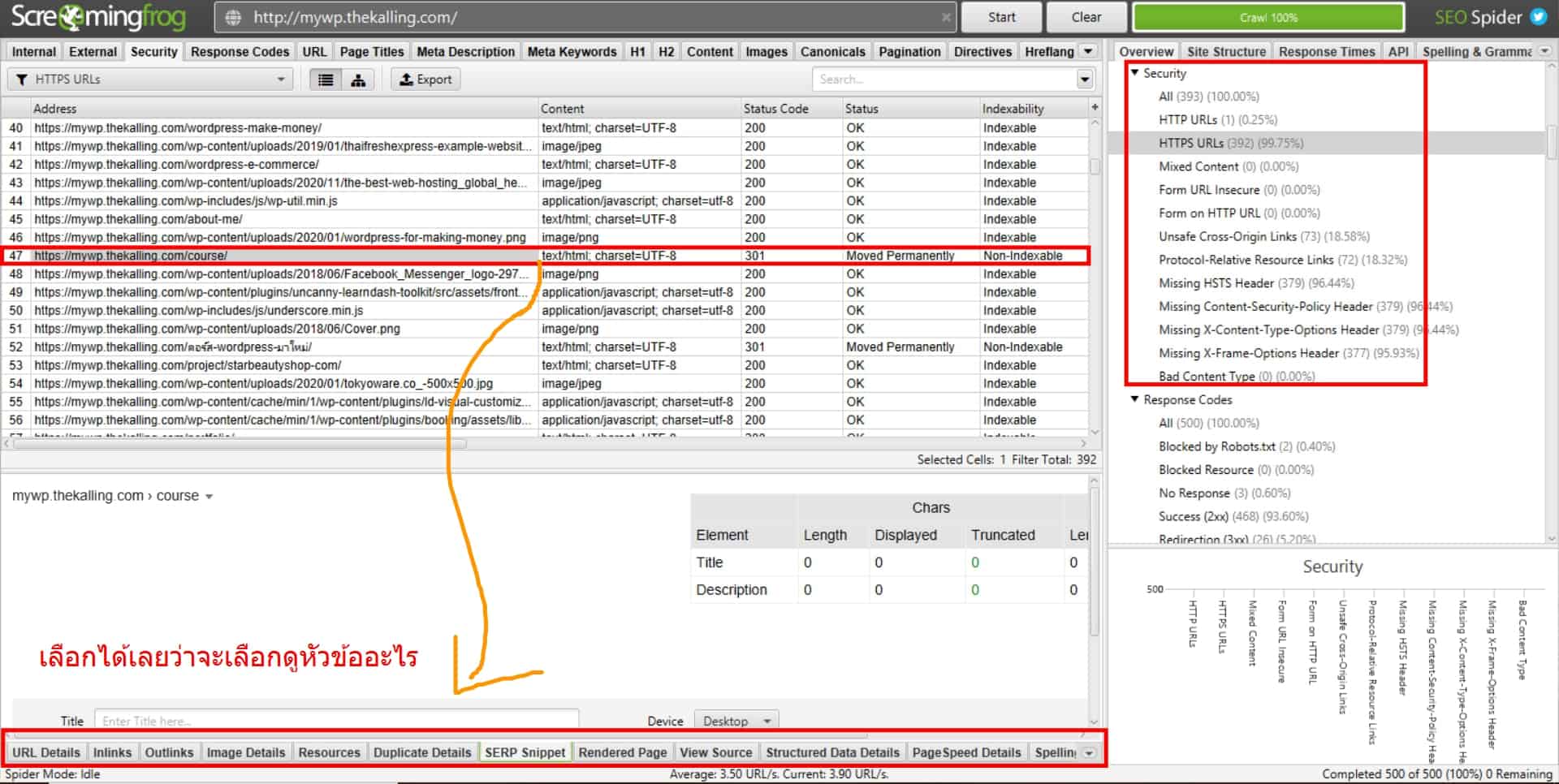The height and width of the screenshot is (784, 1559).
Task: Sort by Address column header
Action: (283, 108)
